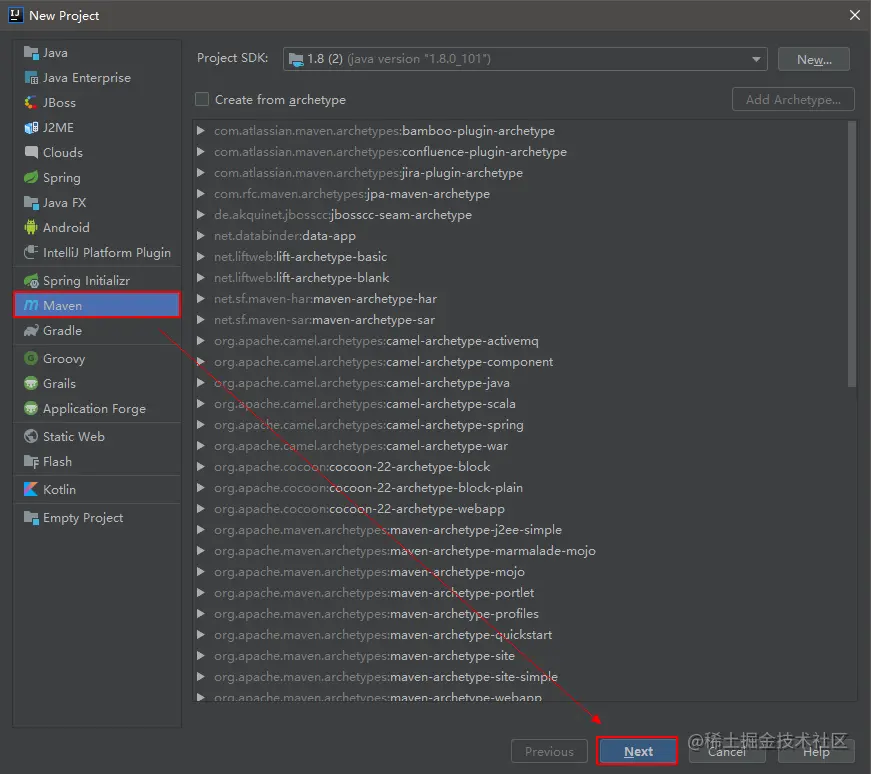871x774 pixels.
Task: Click the Spring Initializr icon
Action: coord(31,281)
